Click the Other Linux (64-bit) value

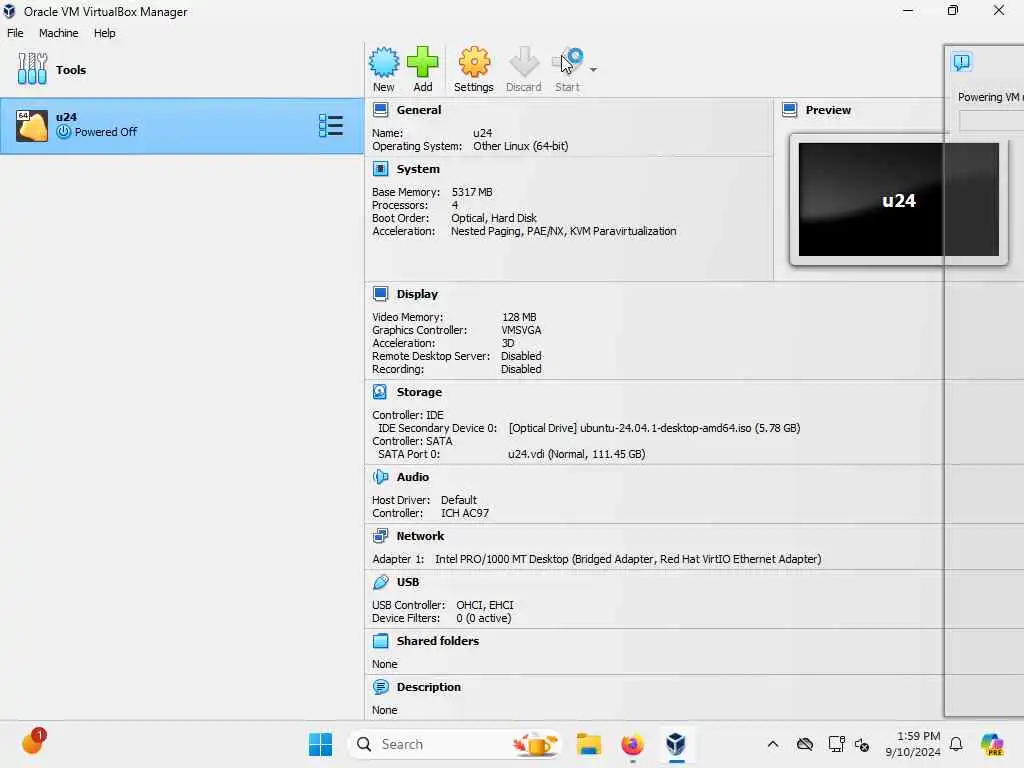520,146
